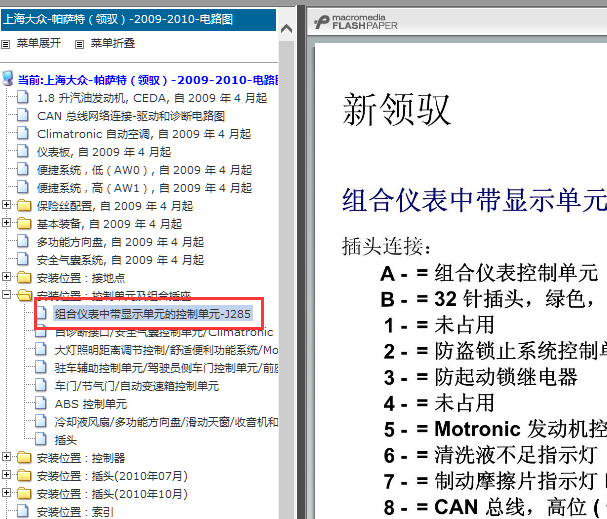Click the page icon beside 便捷系统 低 AW0
This screenshot has height=519, width=607.
pos(23,169)
